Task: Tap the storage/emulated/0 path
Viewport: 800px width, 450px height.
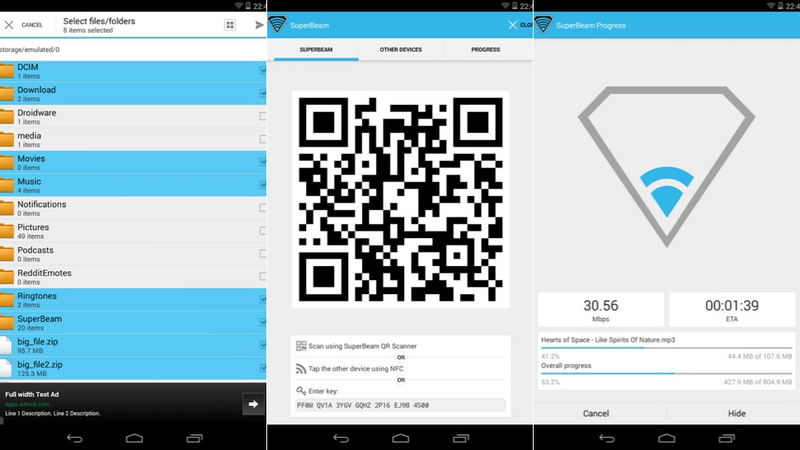Action: click(x=30, y=49)
